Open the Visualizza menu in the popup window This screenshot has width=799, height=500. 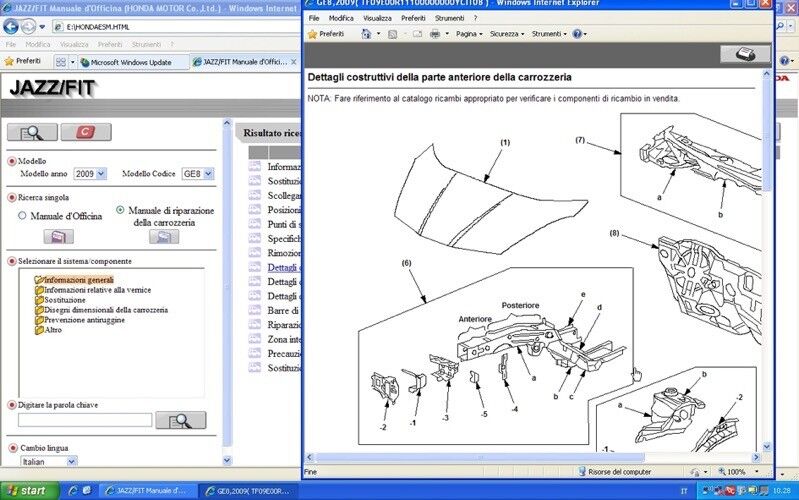(377, 18)
